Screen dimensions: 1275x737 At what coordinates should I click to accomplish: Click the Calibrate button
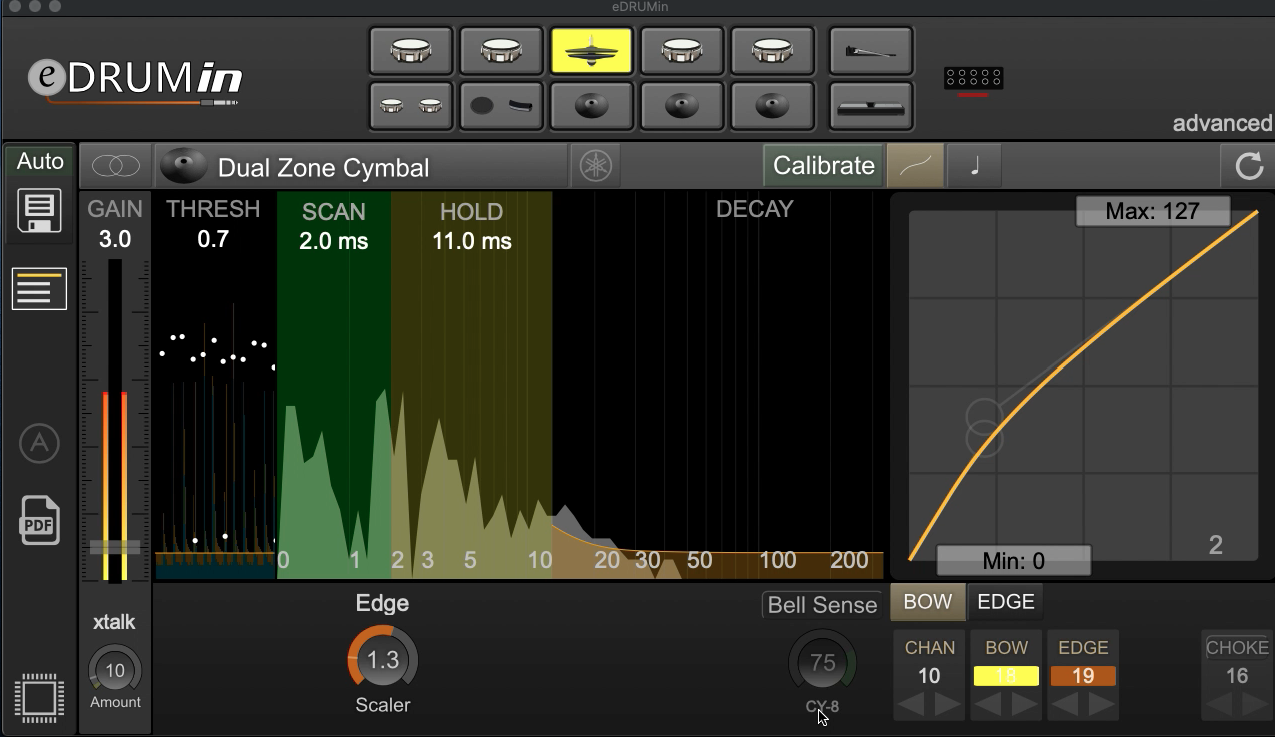[x=824, y=166]
